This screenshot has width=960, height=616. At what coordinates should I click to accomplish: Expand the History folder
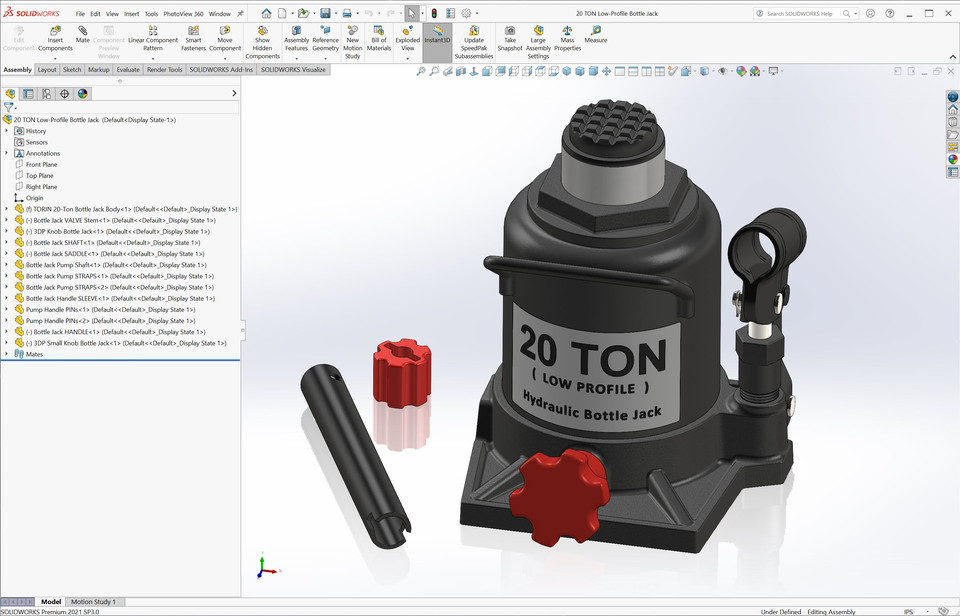[x=7, y=130]
